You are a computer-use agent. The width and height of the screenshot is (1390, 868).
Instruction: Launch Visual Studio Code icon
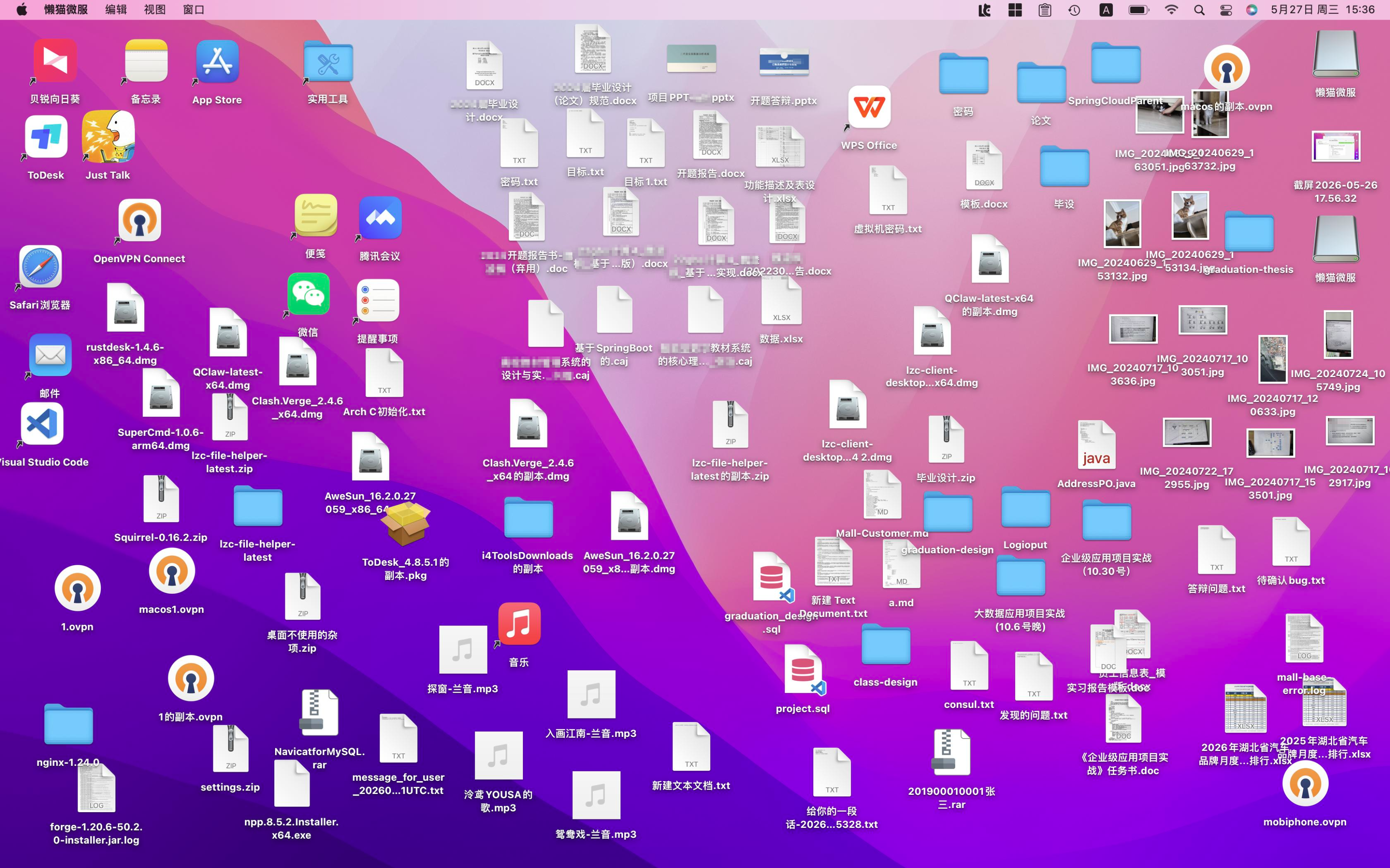[42, 424]
